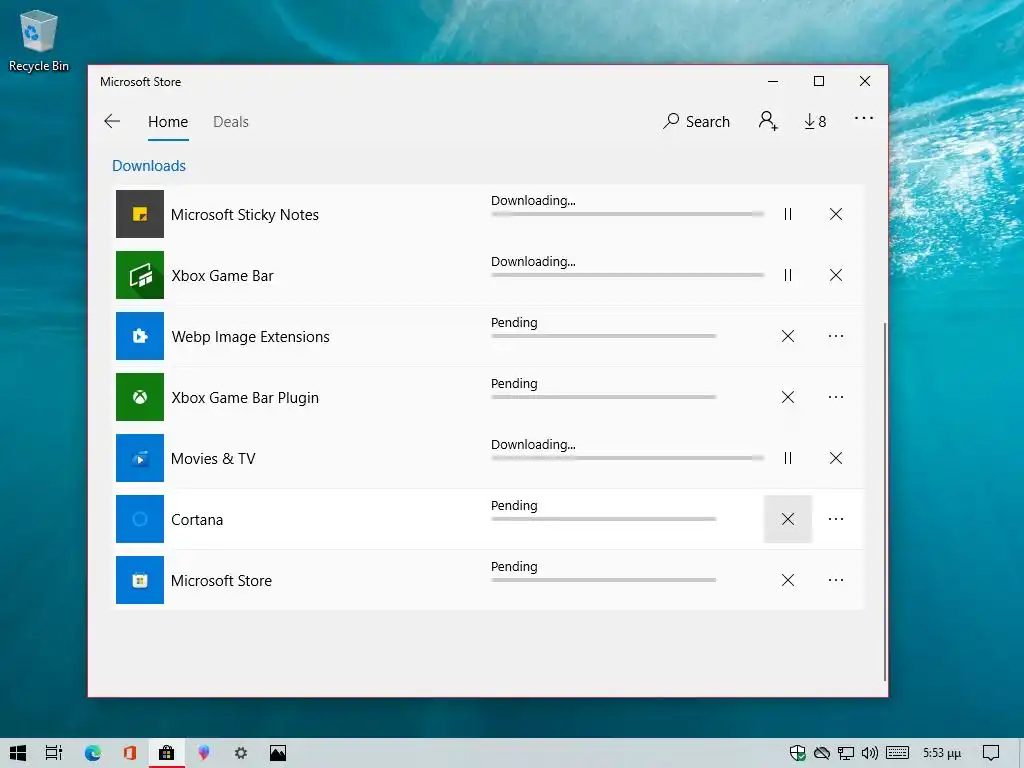Click the Xbox Game Bar app icon
This screenshot has width=1024, height=768.
click(x=140, y=275)
